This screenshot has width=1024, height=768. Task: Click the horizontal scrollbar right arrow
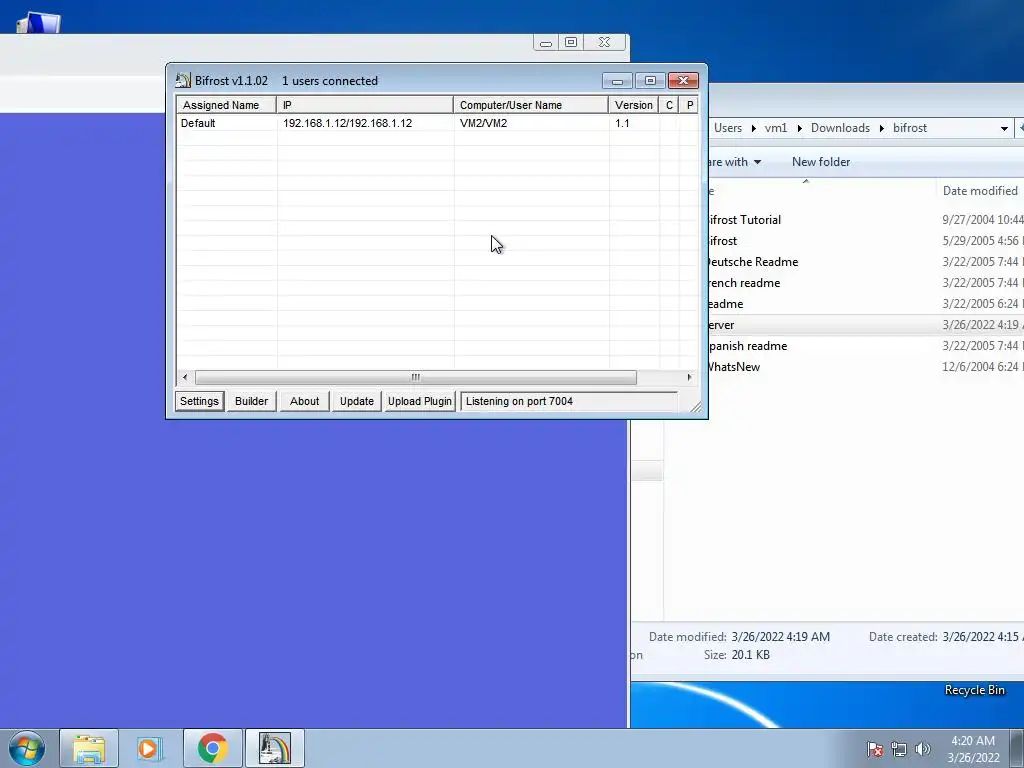click(689, 377)
